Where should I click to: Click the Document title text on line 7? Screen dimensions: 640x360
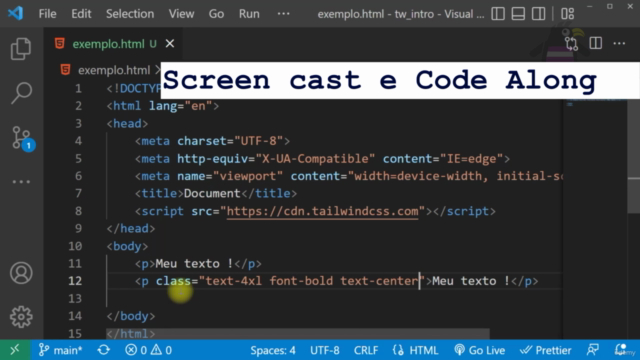[212, 193]
